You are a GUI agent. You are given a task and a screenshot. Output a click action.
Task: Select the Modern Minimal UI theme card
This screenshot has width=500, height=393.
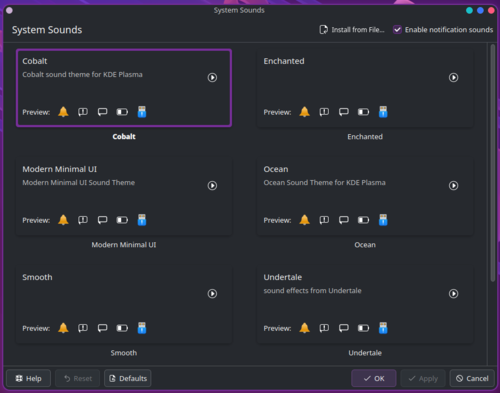(x=124, y=196)
